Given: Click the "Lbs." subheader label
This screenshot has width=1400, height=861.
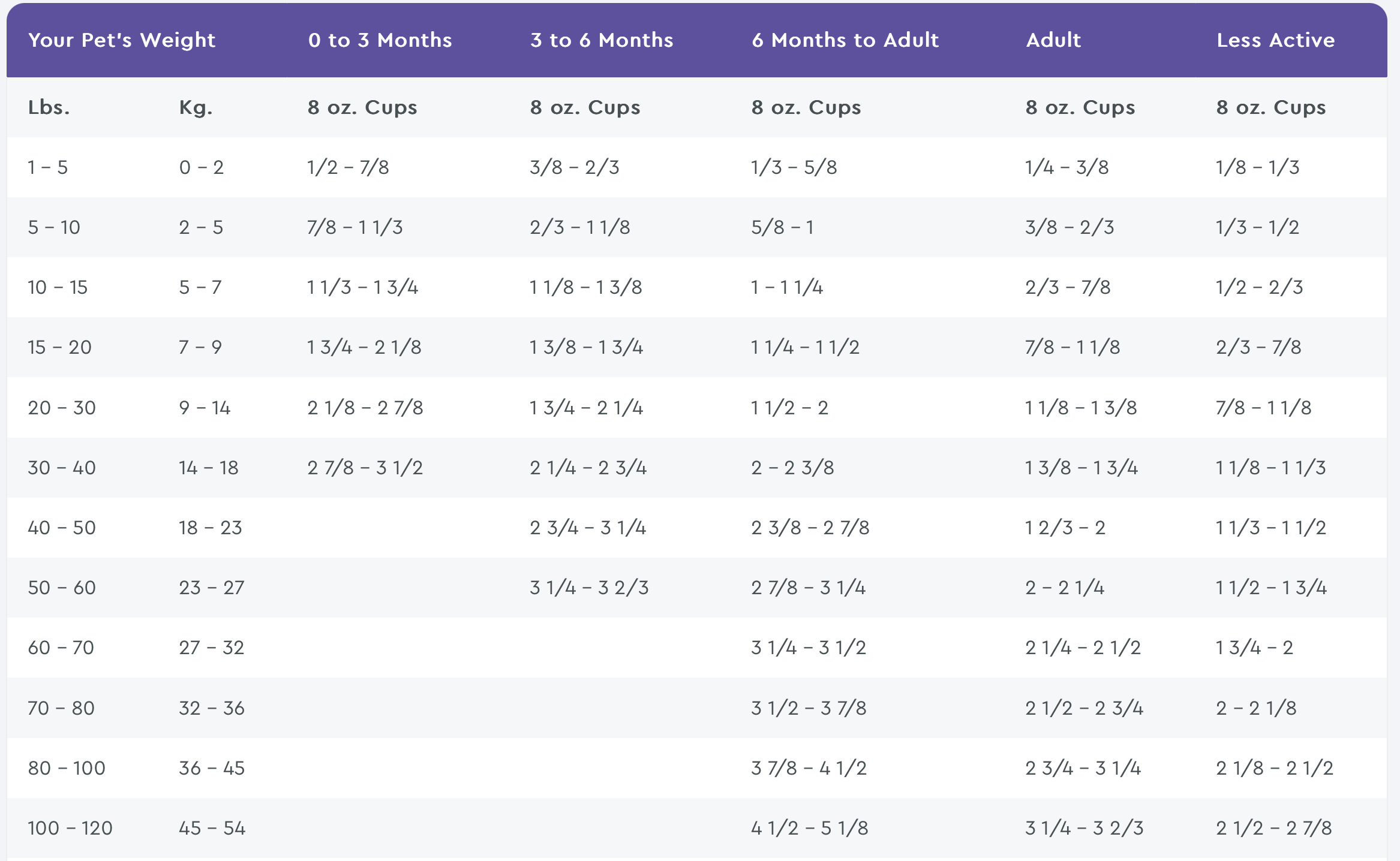Looking at the screenshot, I should point(49,107).
